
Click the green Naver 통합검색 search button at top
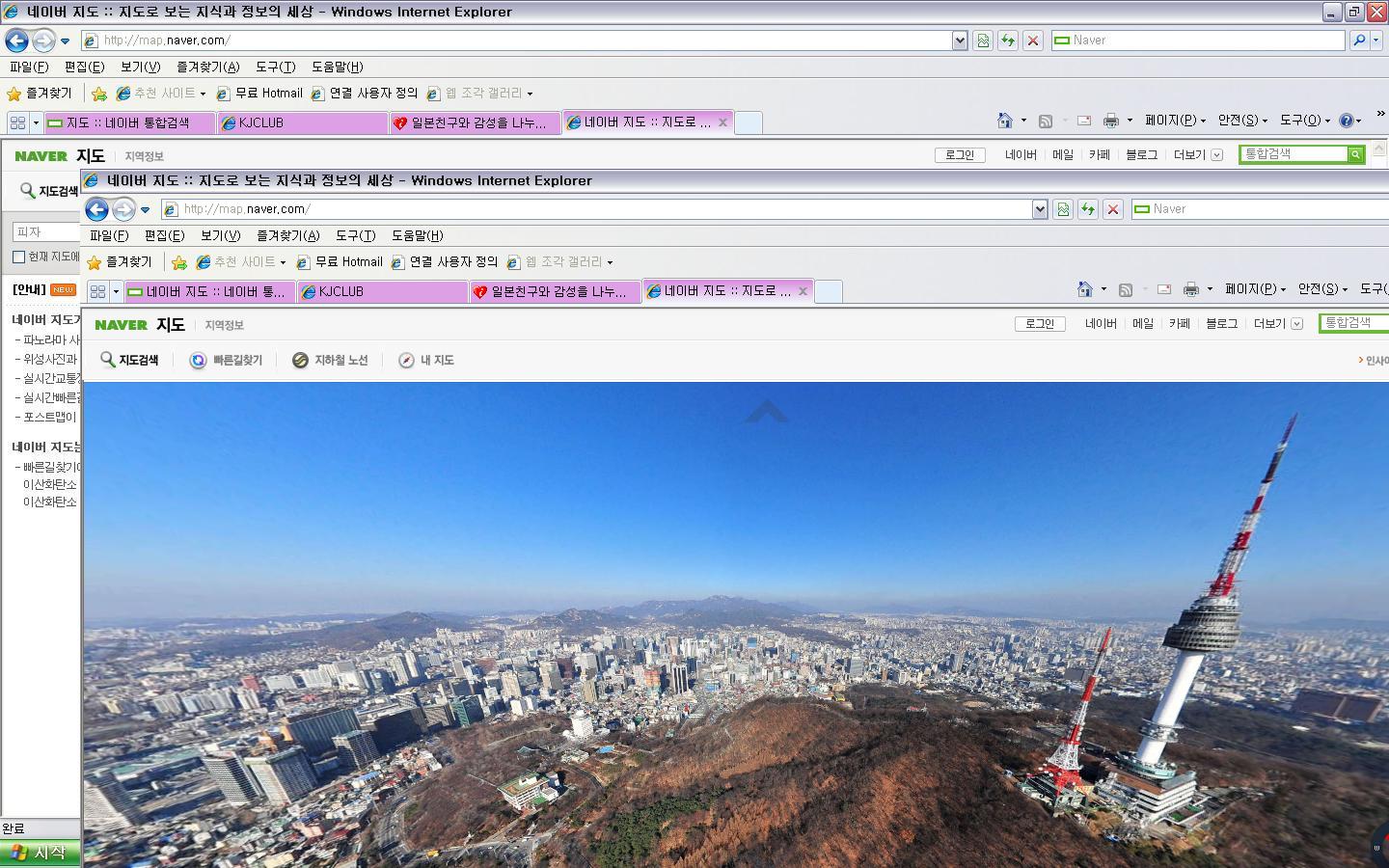1355,154
